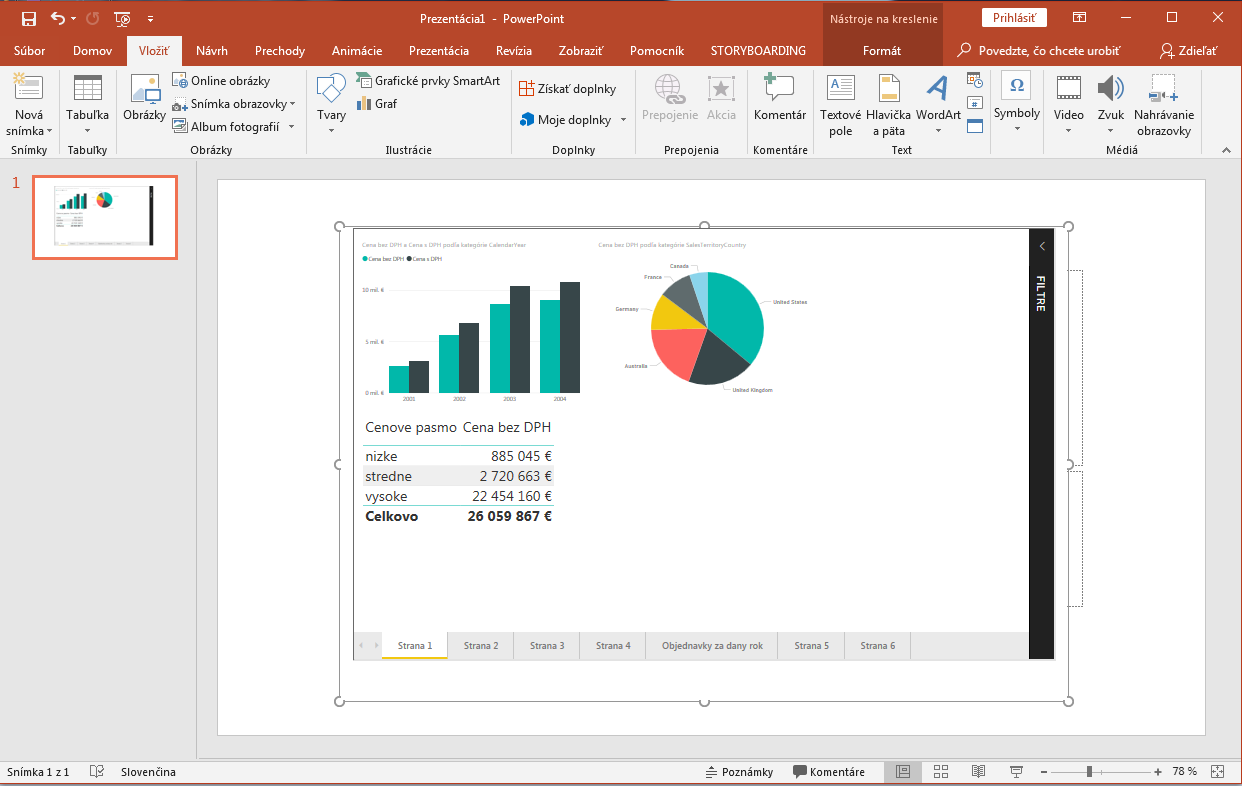This screenshot has height=786, width=1242.
Task: Open the Symboly menu
Action: [1016, 104]
